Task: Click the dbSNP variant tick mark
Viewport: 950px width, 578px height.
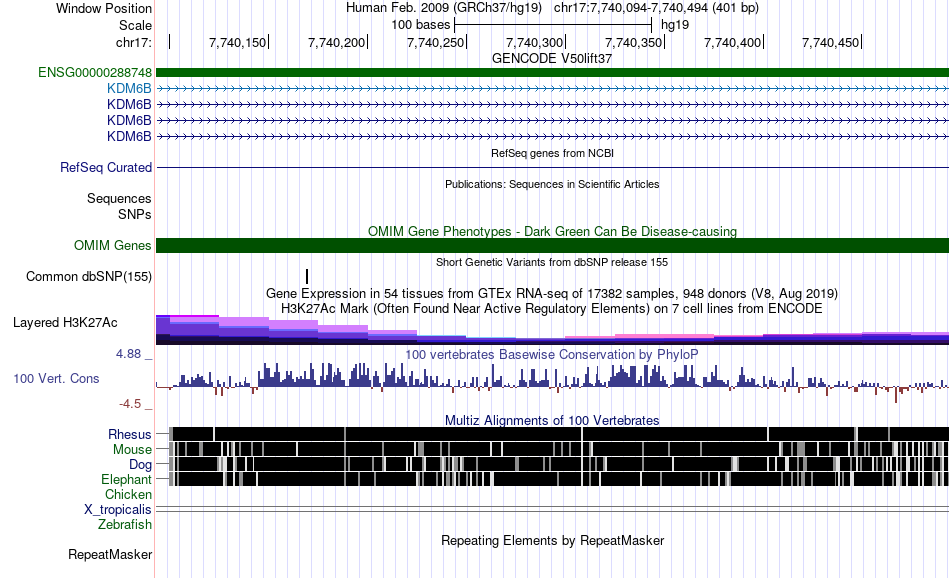Action: click(x=307, y=276)
